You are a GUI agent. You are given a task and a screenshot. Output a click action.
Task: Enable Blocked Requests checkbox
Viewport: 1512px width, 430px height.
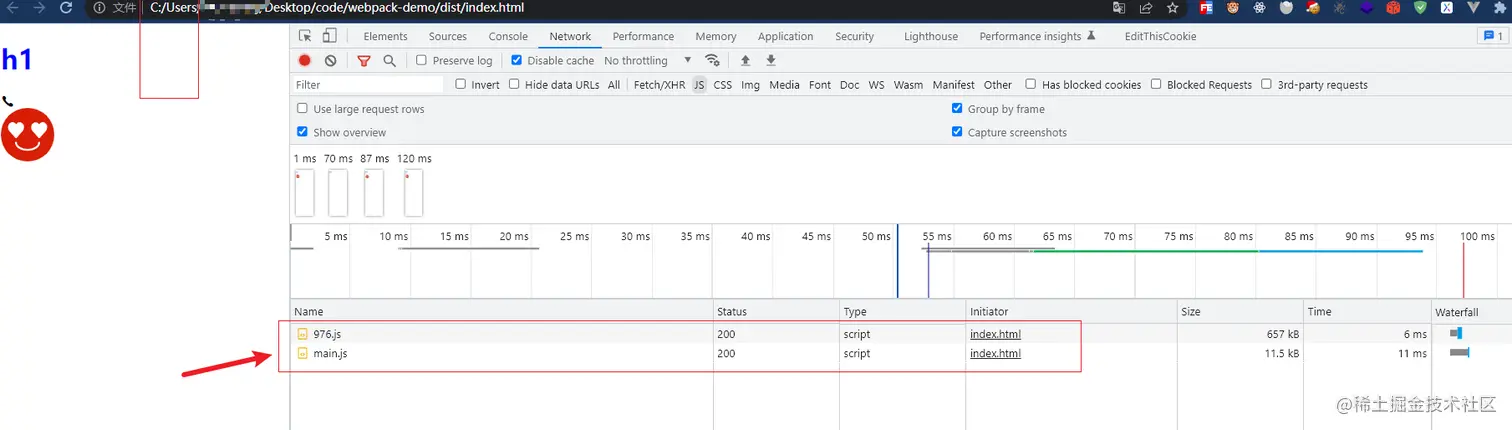tap(1156, 85)
